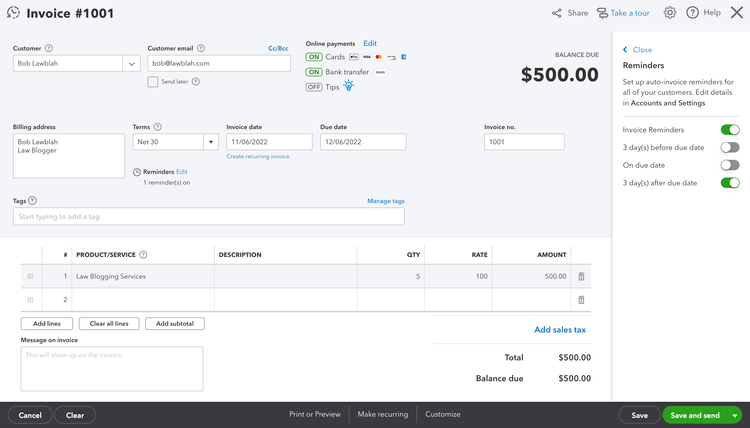The width and height of the screenshot is (750, 428).
Task: Click the Save button
Action: (x=640, y=415)
